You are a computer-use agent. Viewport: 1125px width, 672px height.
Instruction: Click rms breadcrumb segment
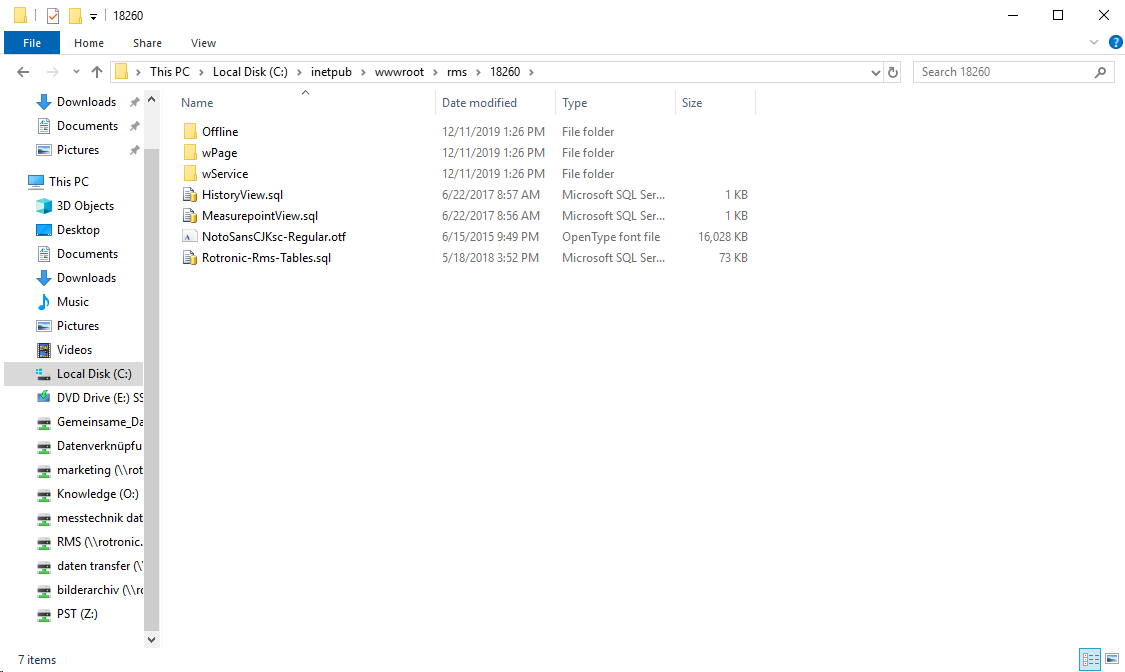coord(457,72)
